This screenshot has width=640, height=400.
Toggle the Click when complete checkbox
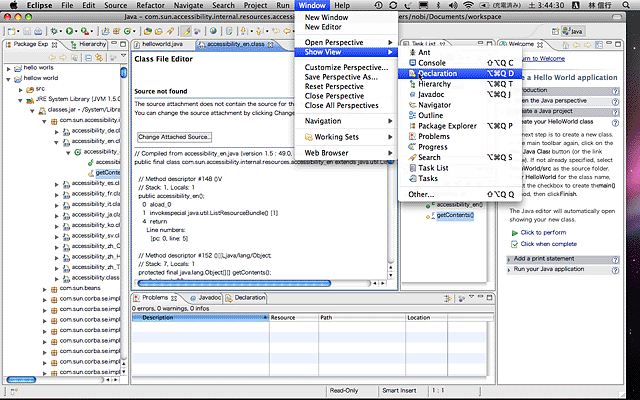[x=514, y=244]
